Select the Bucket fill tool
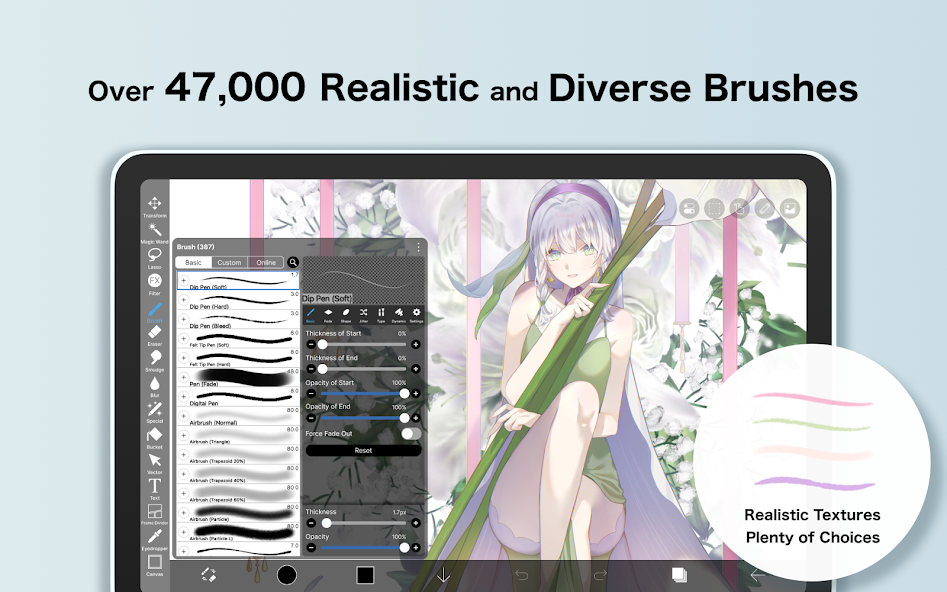The width and height of the screenshot is (947, 592). tap(155, 436)
